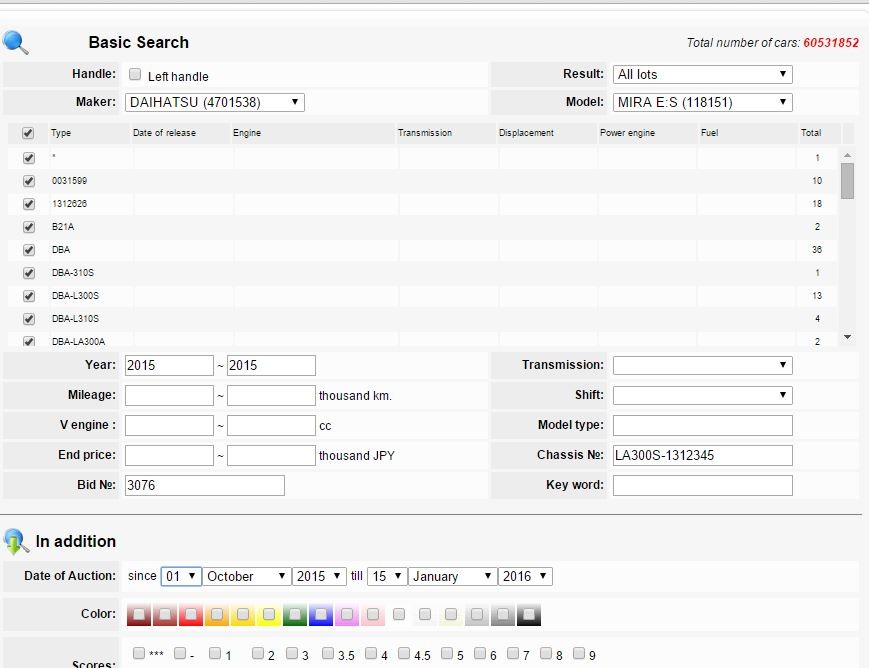Tick the score 6 checkbox
The height and width of the screenshot is (668, 869).
click(480, 653)
